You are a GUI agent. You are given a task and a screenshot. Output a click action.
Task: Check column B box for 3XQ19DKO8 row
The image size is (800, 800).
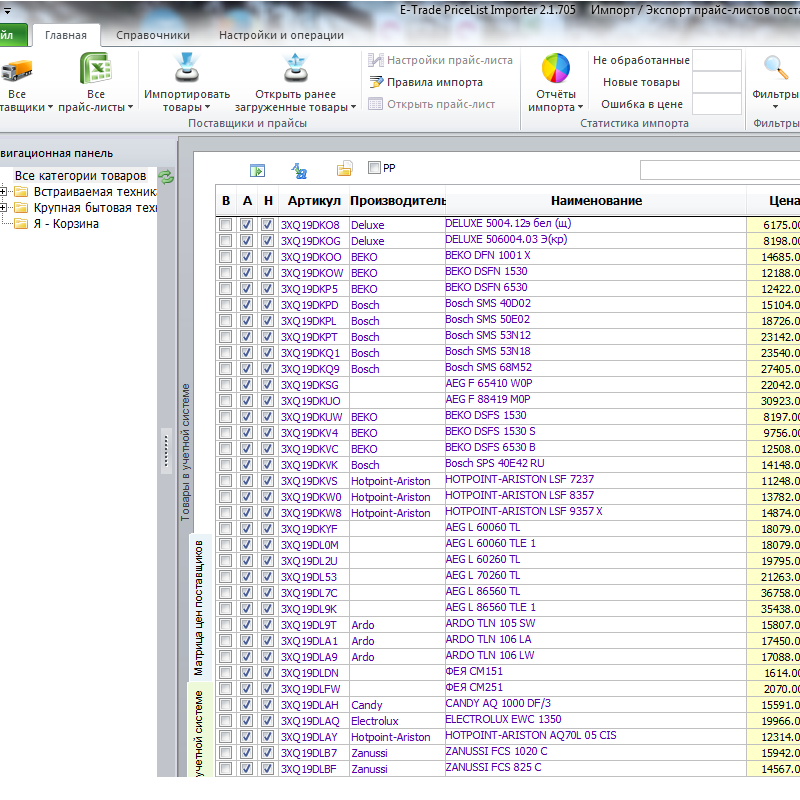(x=225, y=224)
